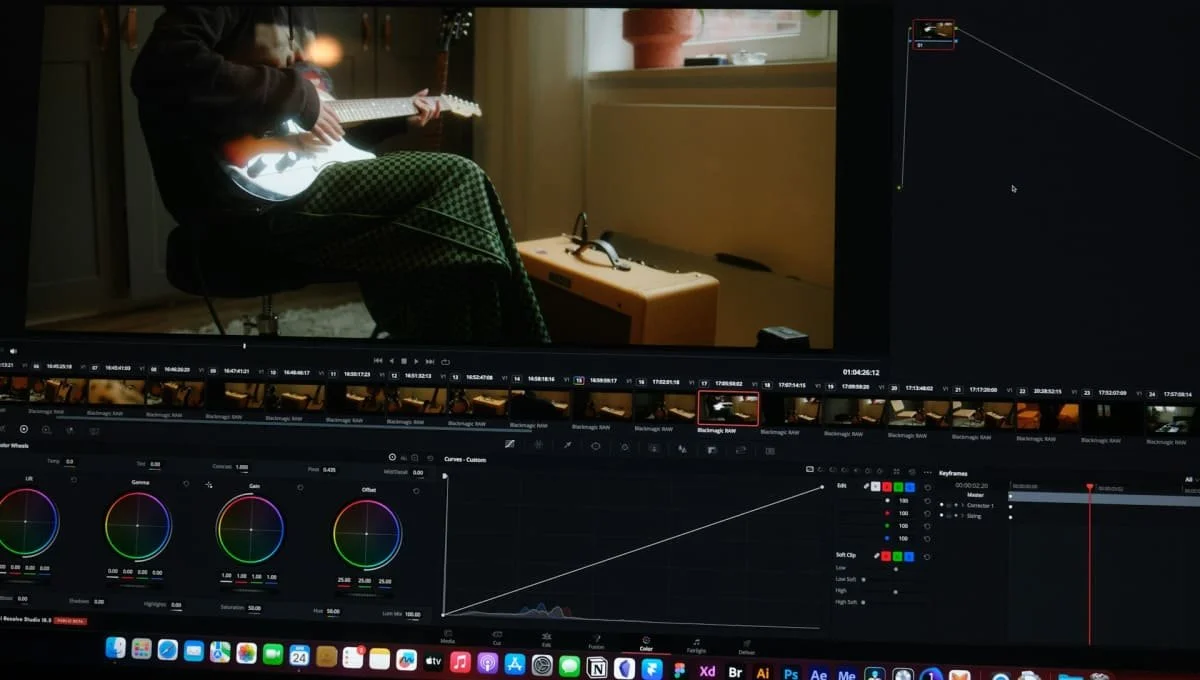
Task: Open the Tracker palette icon
Action: 624,444
